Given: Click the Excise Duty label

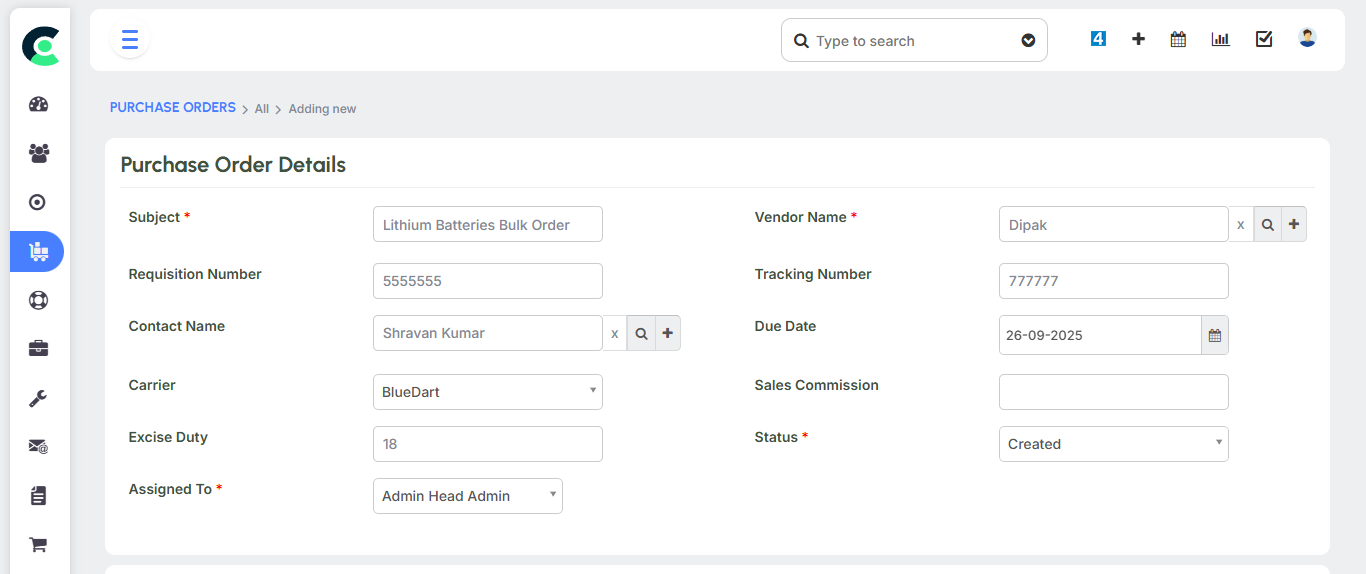Looking at the screenshot, I should click(168, 437).
